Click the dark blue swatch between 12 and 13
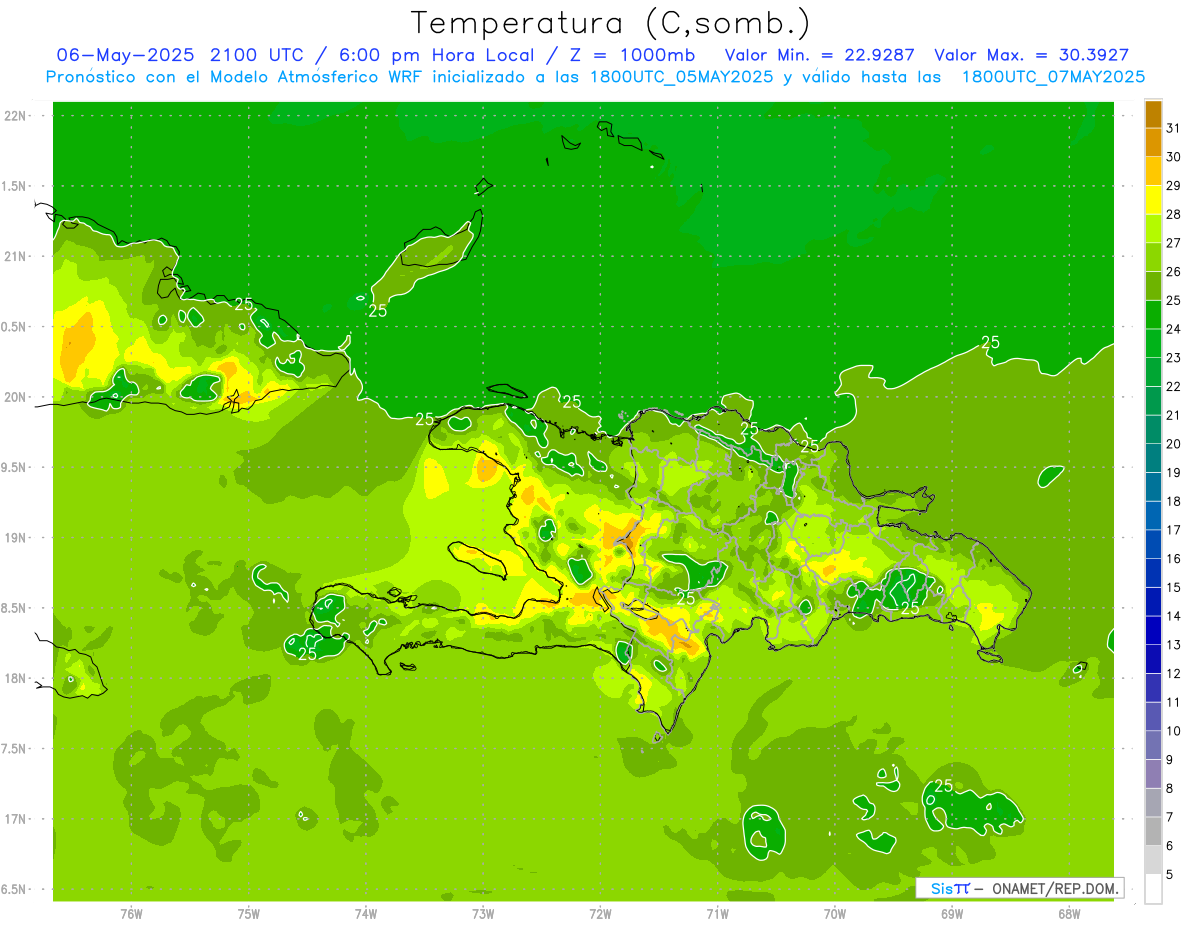1200x927 pixels. [1153, 659]
